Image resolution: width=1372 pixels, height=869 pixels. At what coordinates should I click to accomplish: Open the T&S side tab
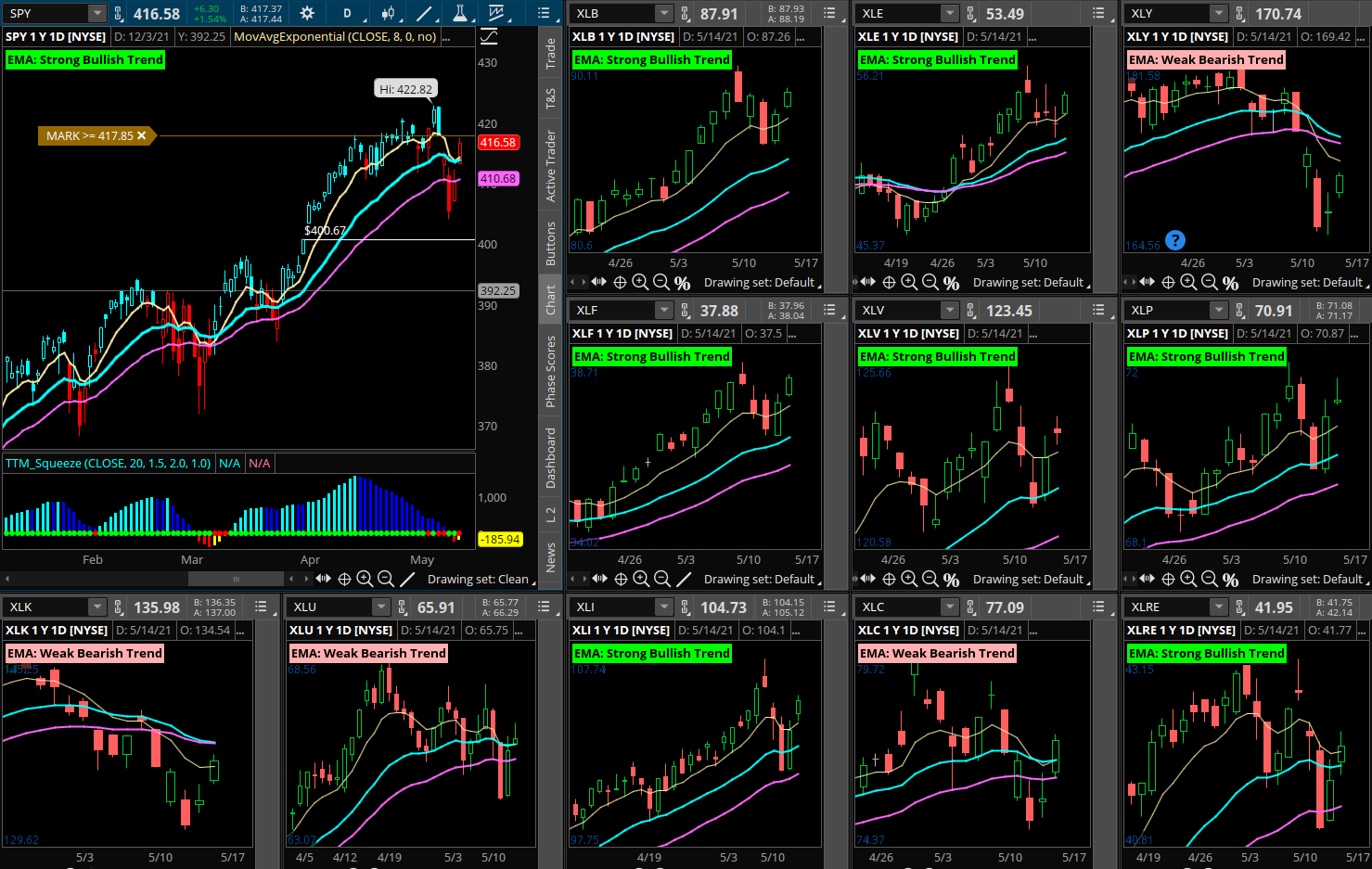(551, 98)
